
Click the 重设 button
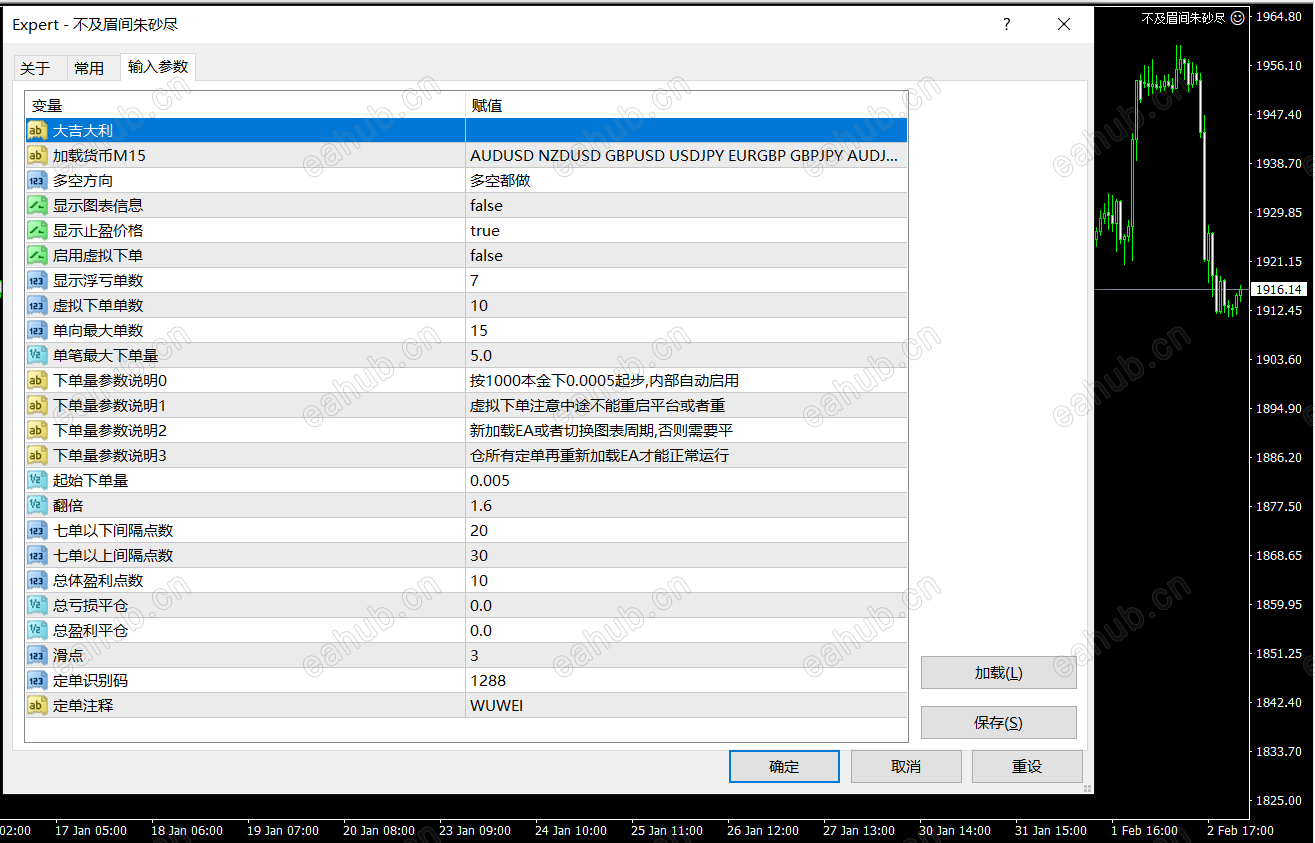coord(1027,767)
